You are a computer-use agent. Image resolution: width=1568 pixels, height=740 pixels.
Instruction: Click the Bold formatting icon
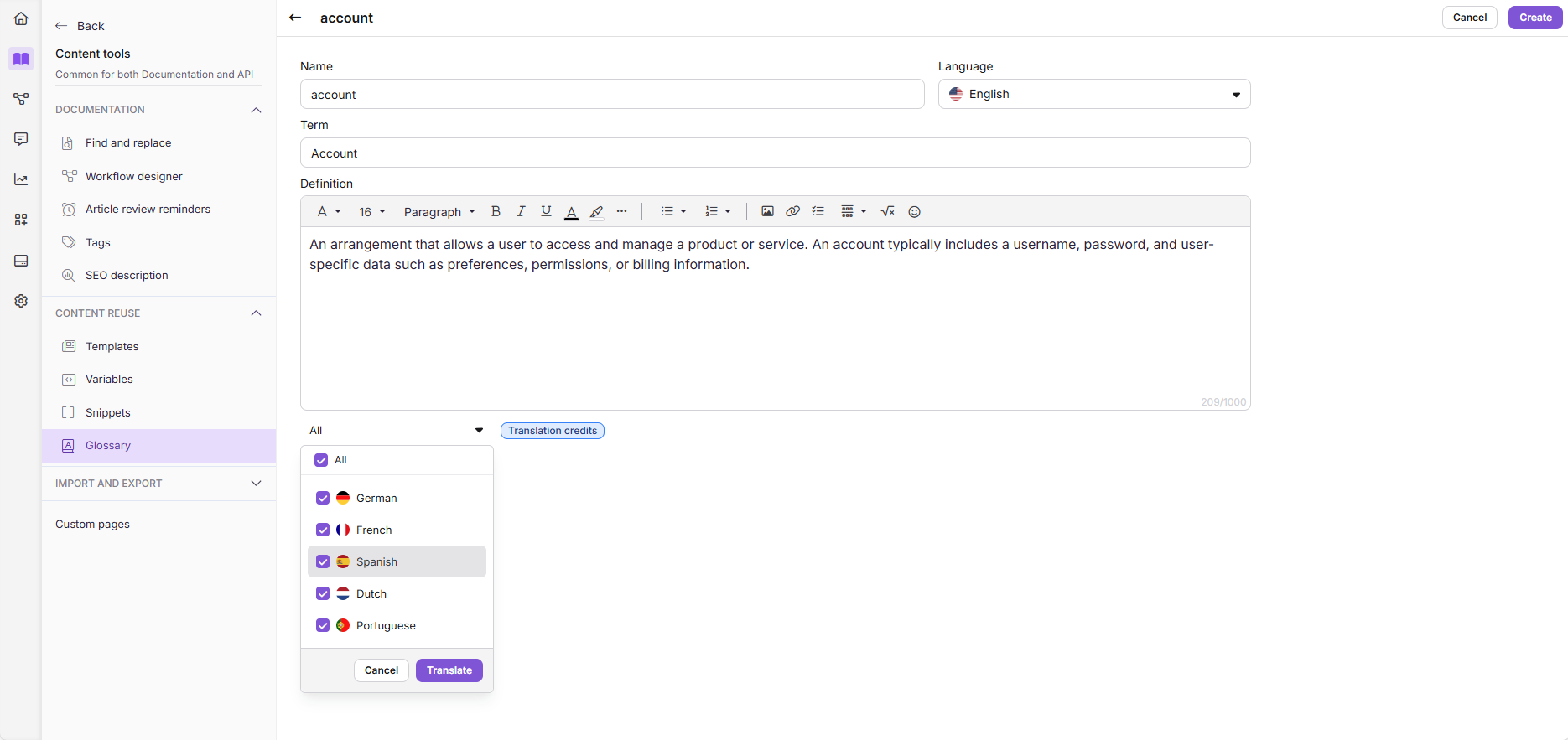coord(496,212)
